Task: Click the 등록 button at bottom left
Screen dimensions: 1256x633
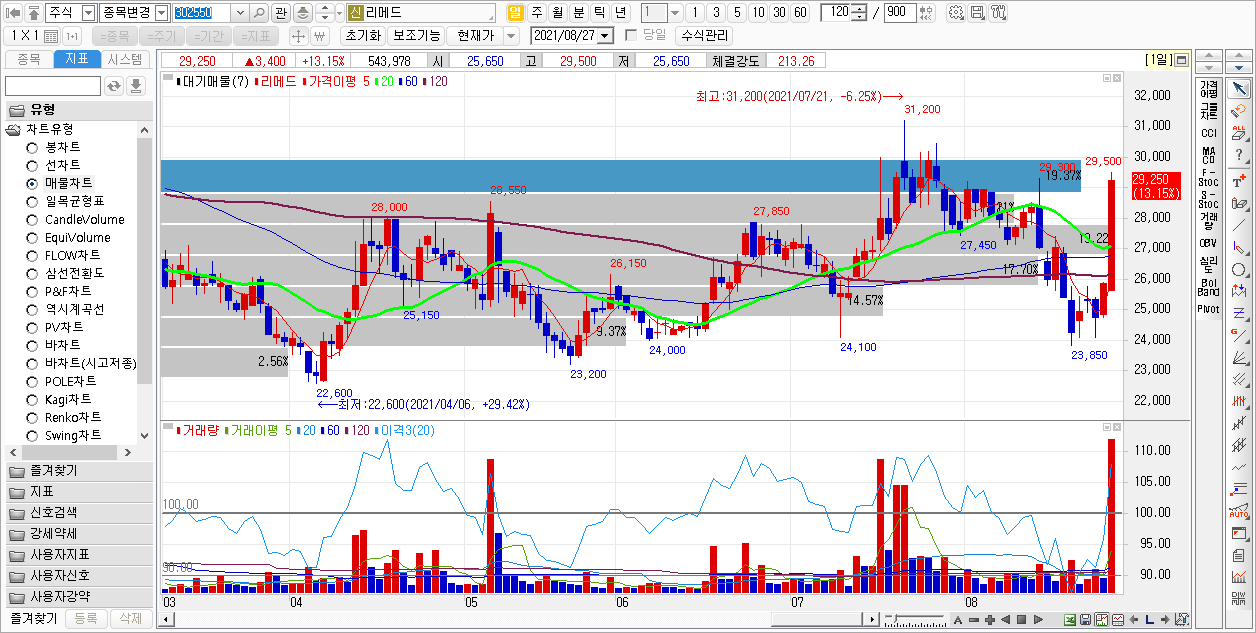Action: pos(86,619)
